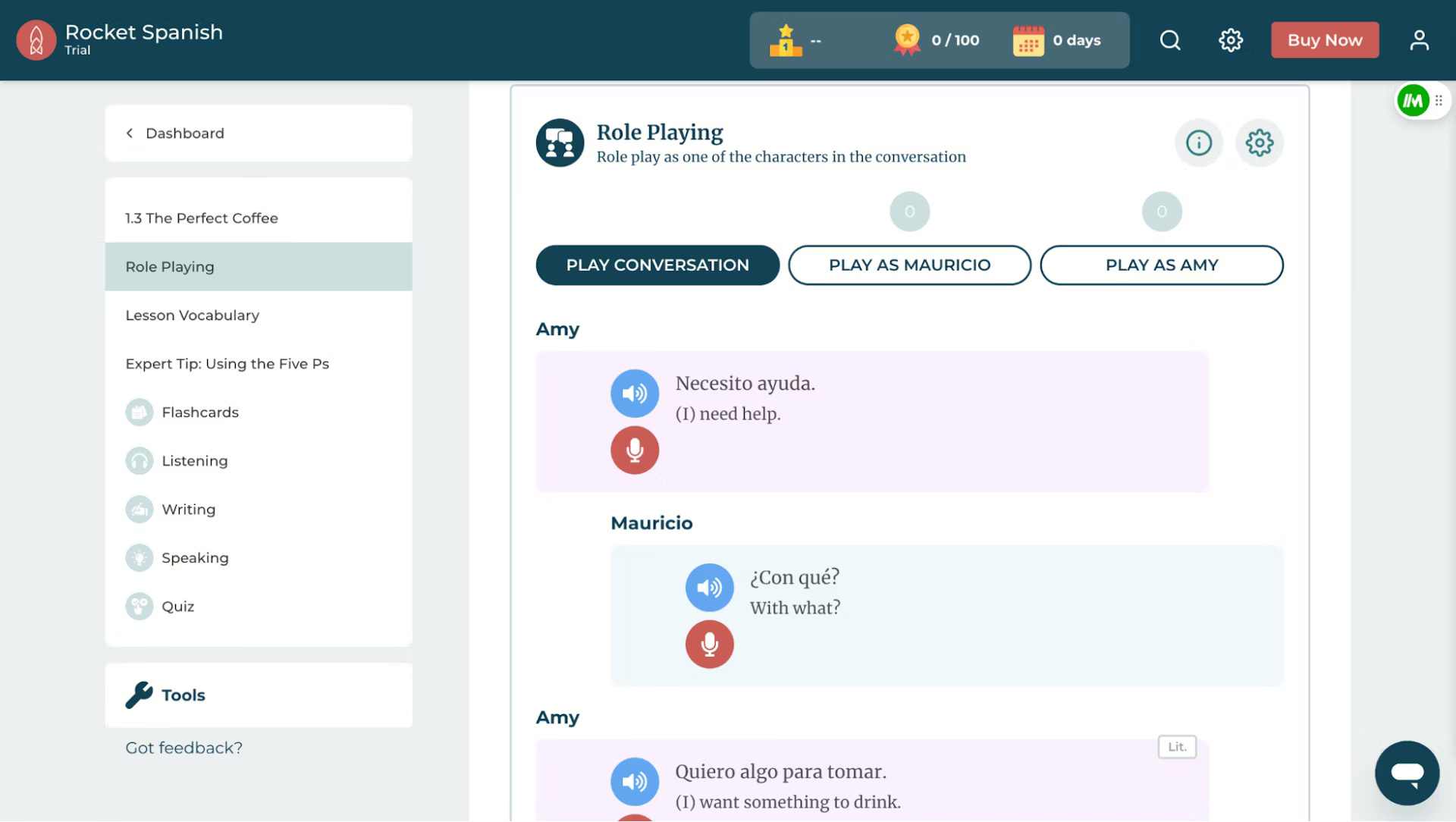Open Speaking activity label

tap(195, 558)
